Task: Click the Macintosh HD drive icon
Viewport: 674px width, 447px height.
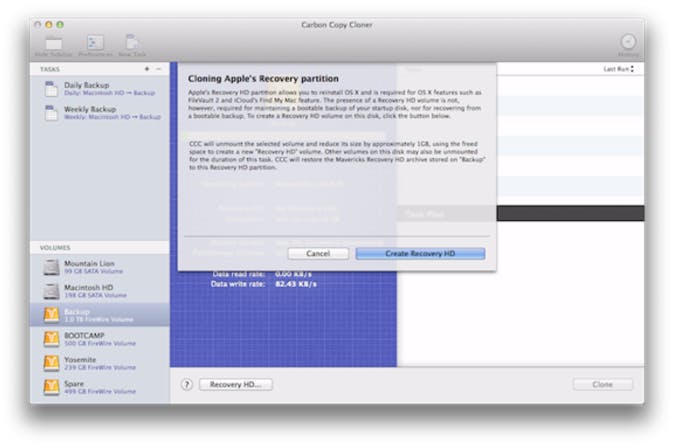Action: click(x=51, y=291)
